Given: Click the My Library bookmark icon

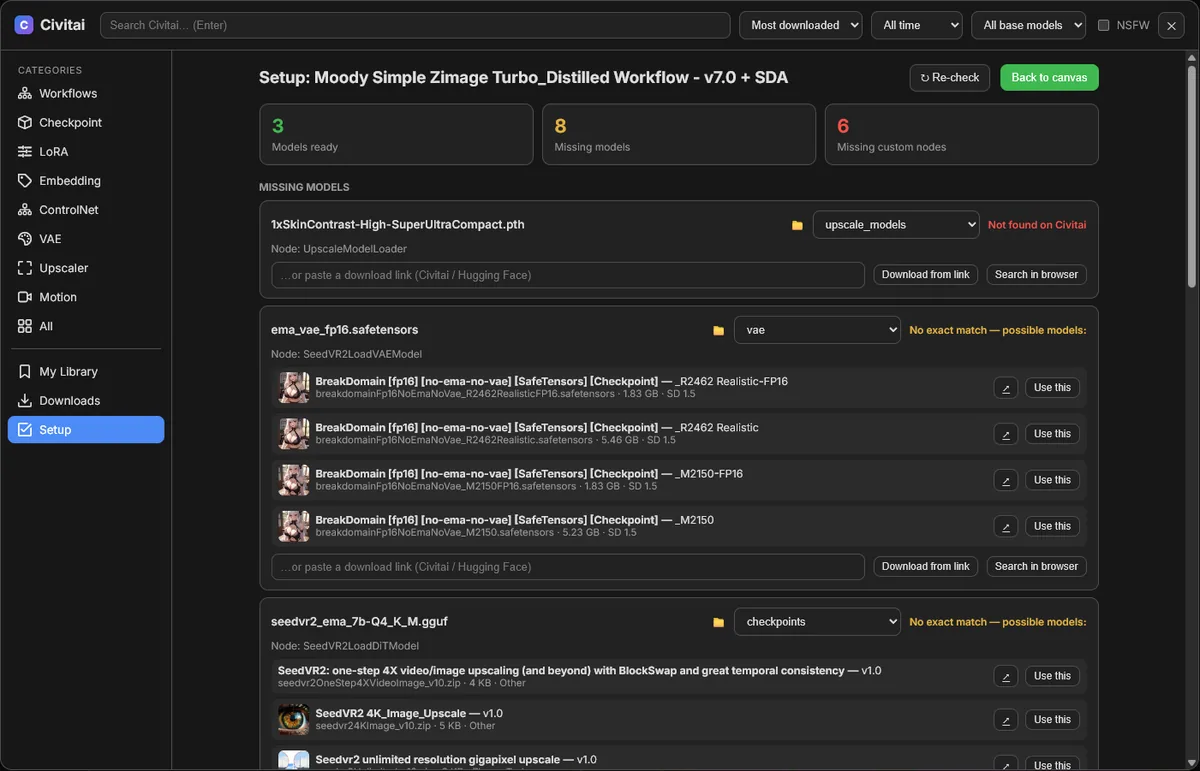Looking at the screenshot, I should click(25, 371).
